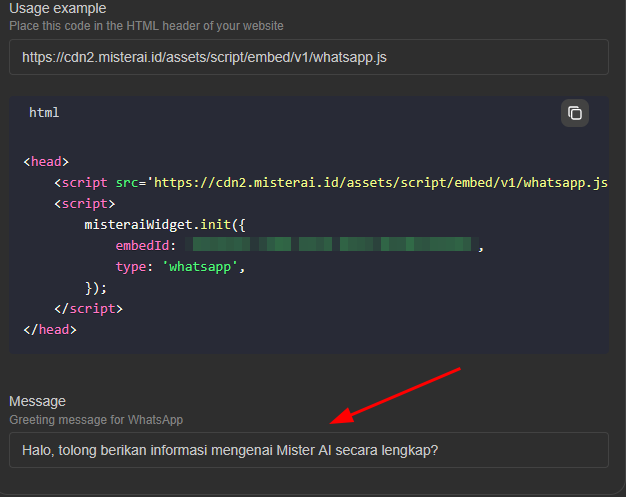Click the 'Message' field label
The image size is (626, 497).
37,401
